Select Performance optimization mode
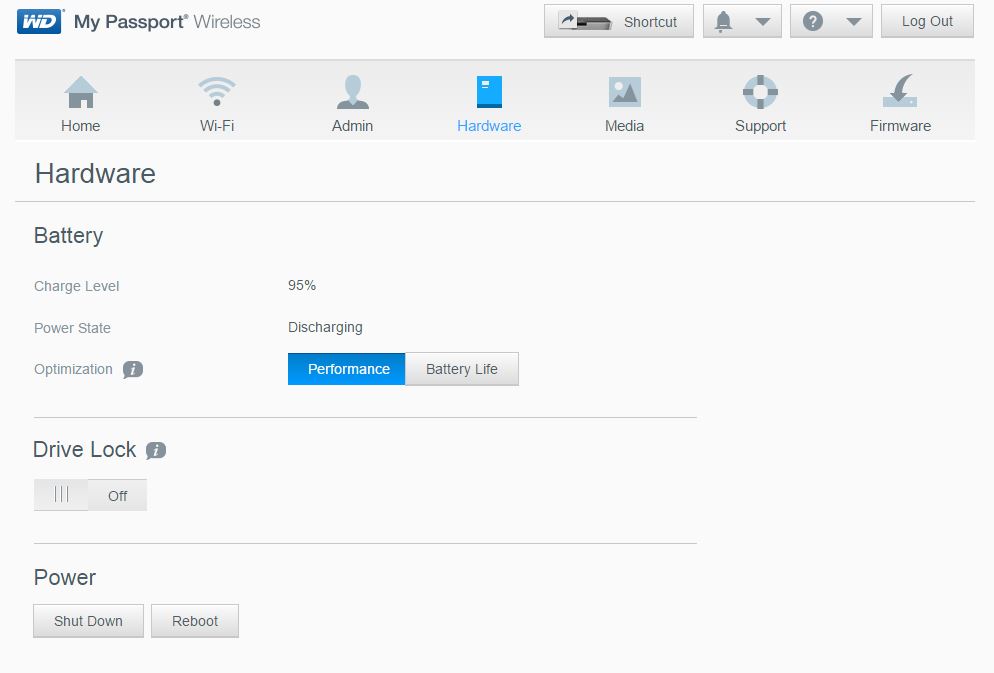The width and height of the screenshot is (994, 673). (x=346, y=369)
